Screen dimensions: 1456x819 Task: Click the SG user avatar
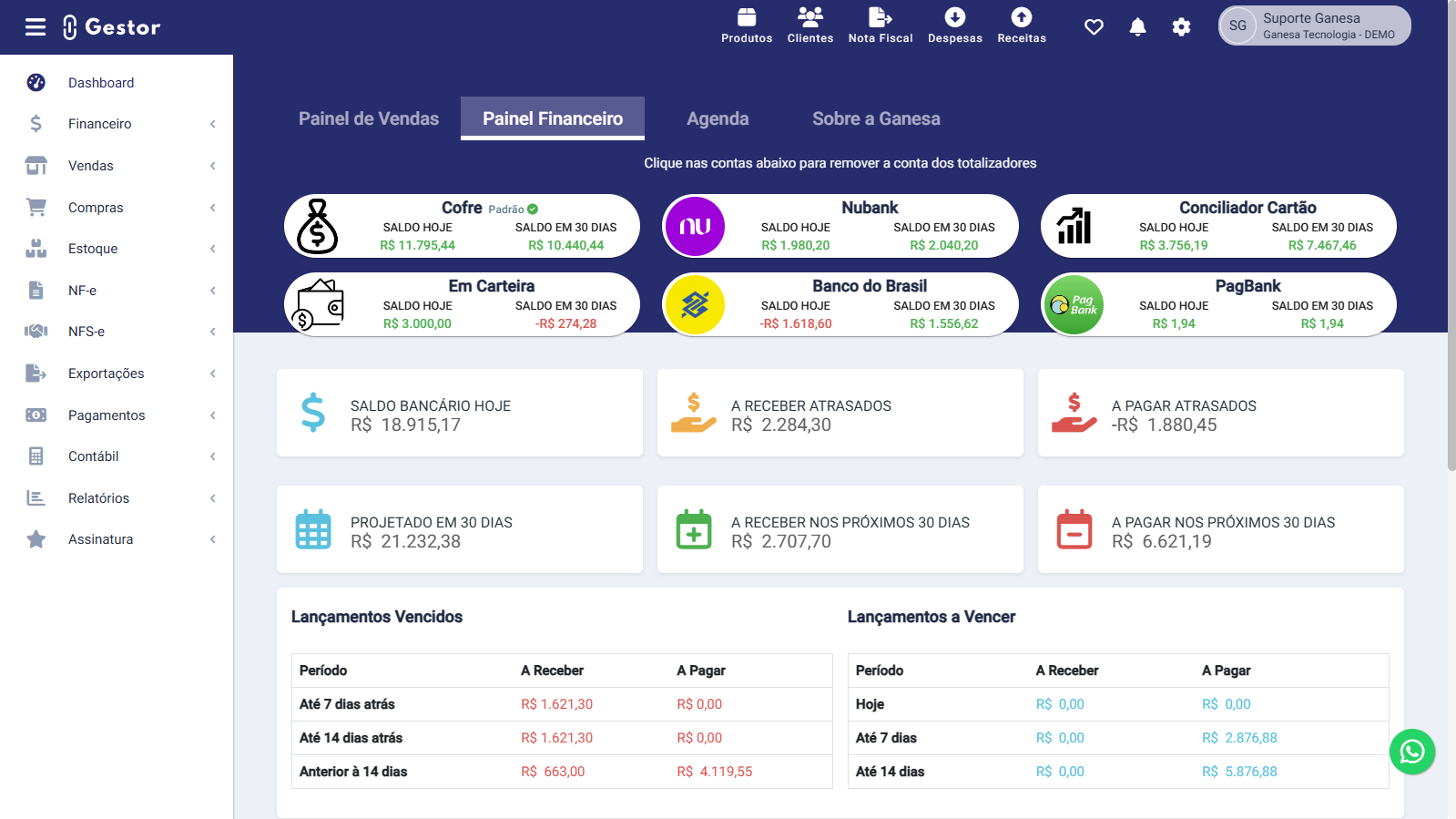[1238, 26]
